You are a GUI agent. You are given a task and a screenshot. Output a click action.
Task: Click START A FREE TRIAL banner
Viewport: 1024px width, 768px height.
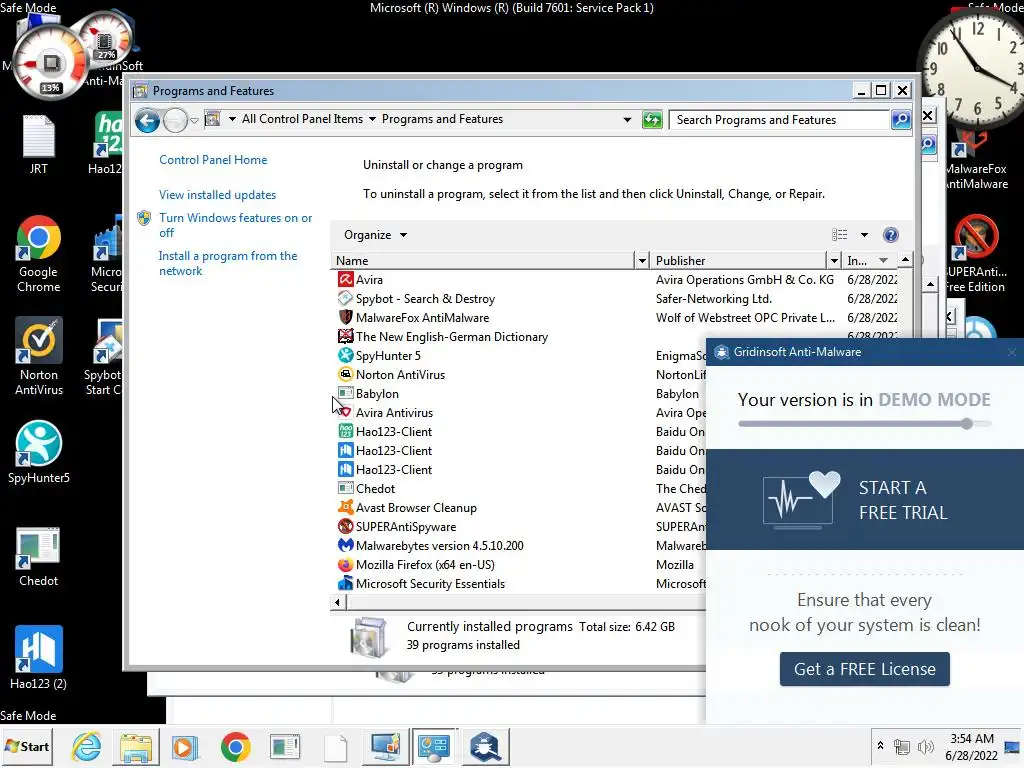865,500
